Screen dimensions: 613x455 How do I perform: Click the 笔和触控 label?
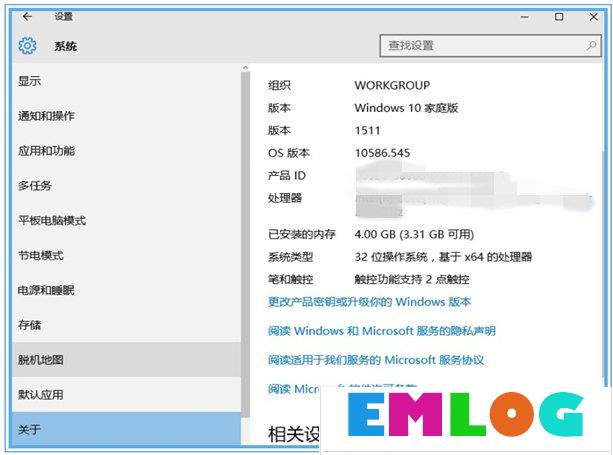[290, 279]
